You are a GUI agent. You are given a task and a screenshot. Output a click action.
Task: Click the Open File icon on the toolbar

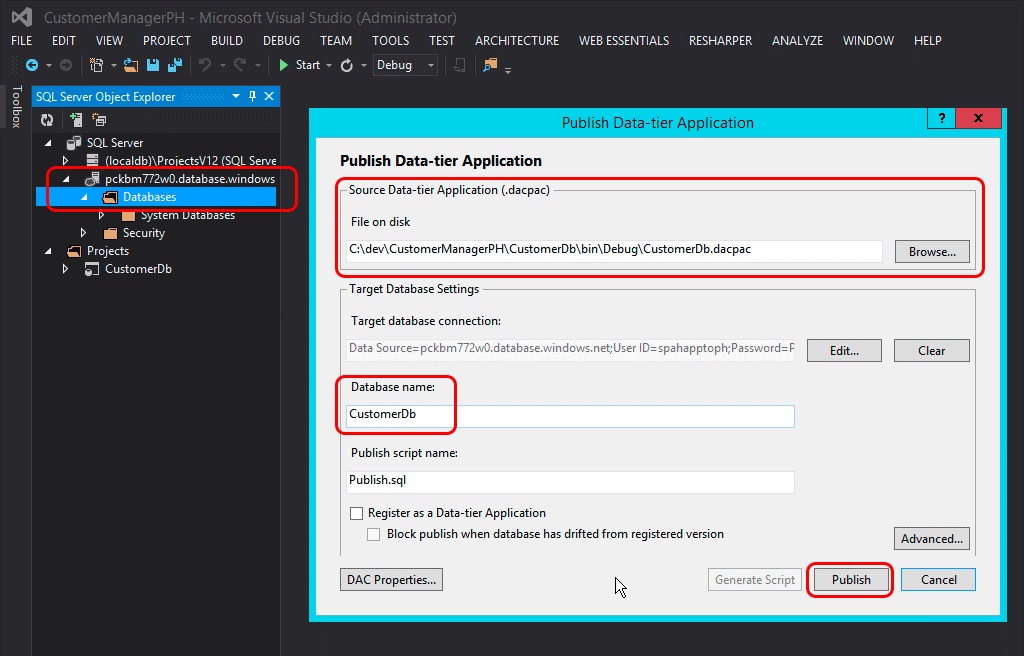click(x=130, y=65)
